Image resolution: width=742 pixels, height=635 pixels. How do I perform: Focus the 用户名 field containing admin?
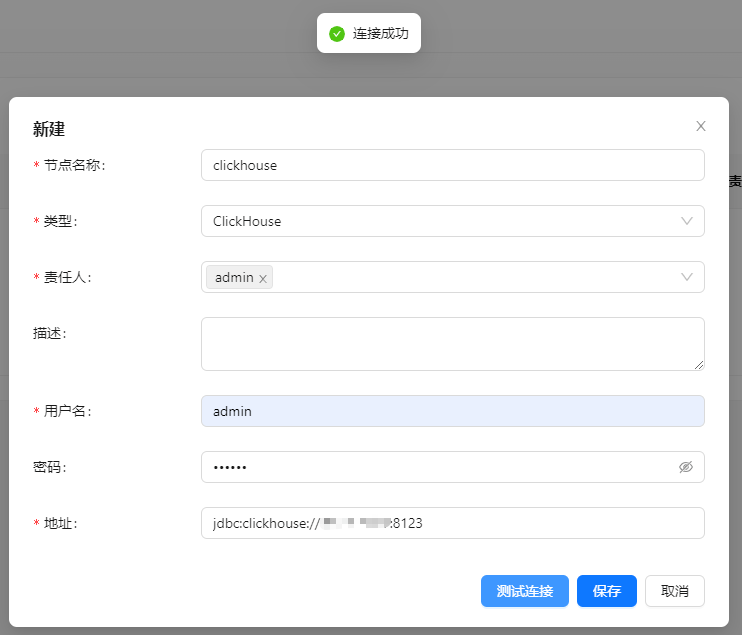[452, 411]
